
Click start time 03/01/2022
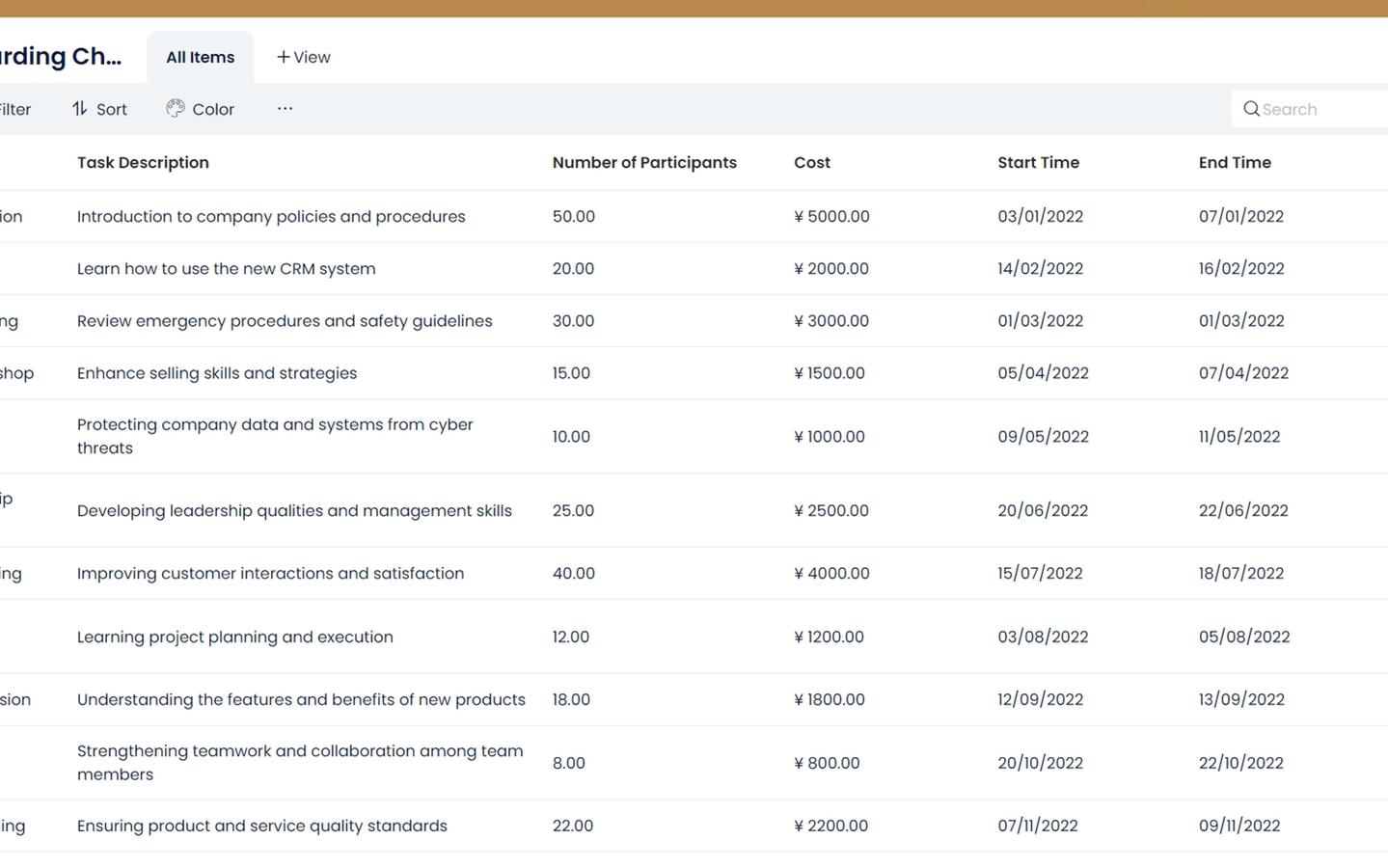click(x=1040, y=216)
